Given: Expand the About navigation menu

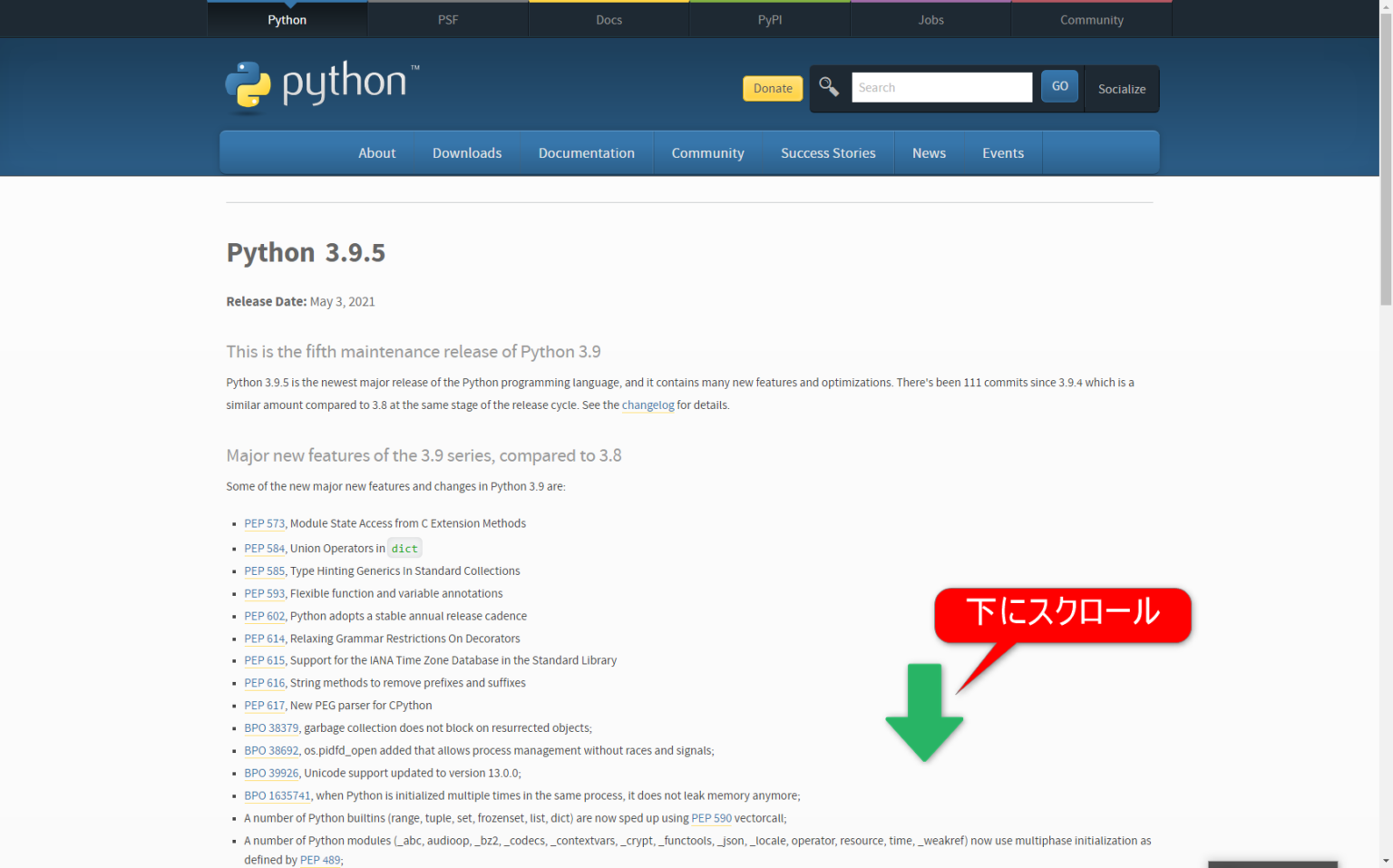Looking at the screenshot, I should click(376, 152).
